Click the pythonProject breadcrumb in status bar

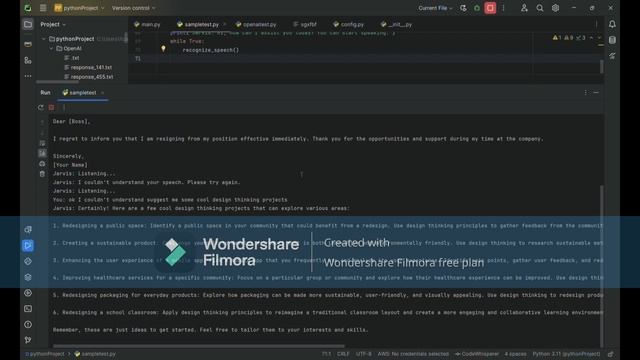pos(45,354)
